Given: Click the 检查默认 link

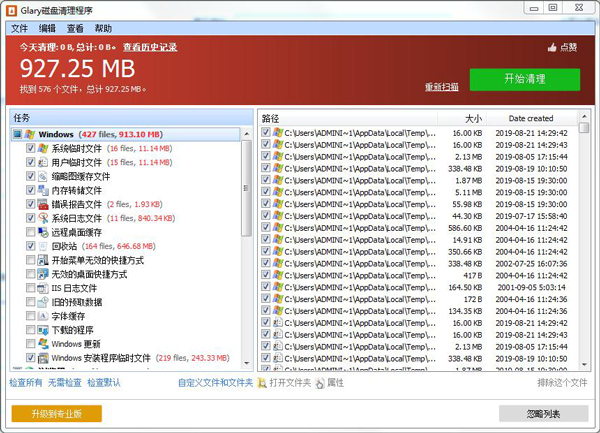Looking at the screenshot, I should (x=104, y=383).
